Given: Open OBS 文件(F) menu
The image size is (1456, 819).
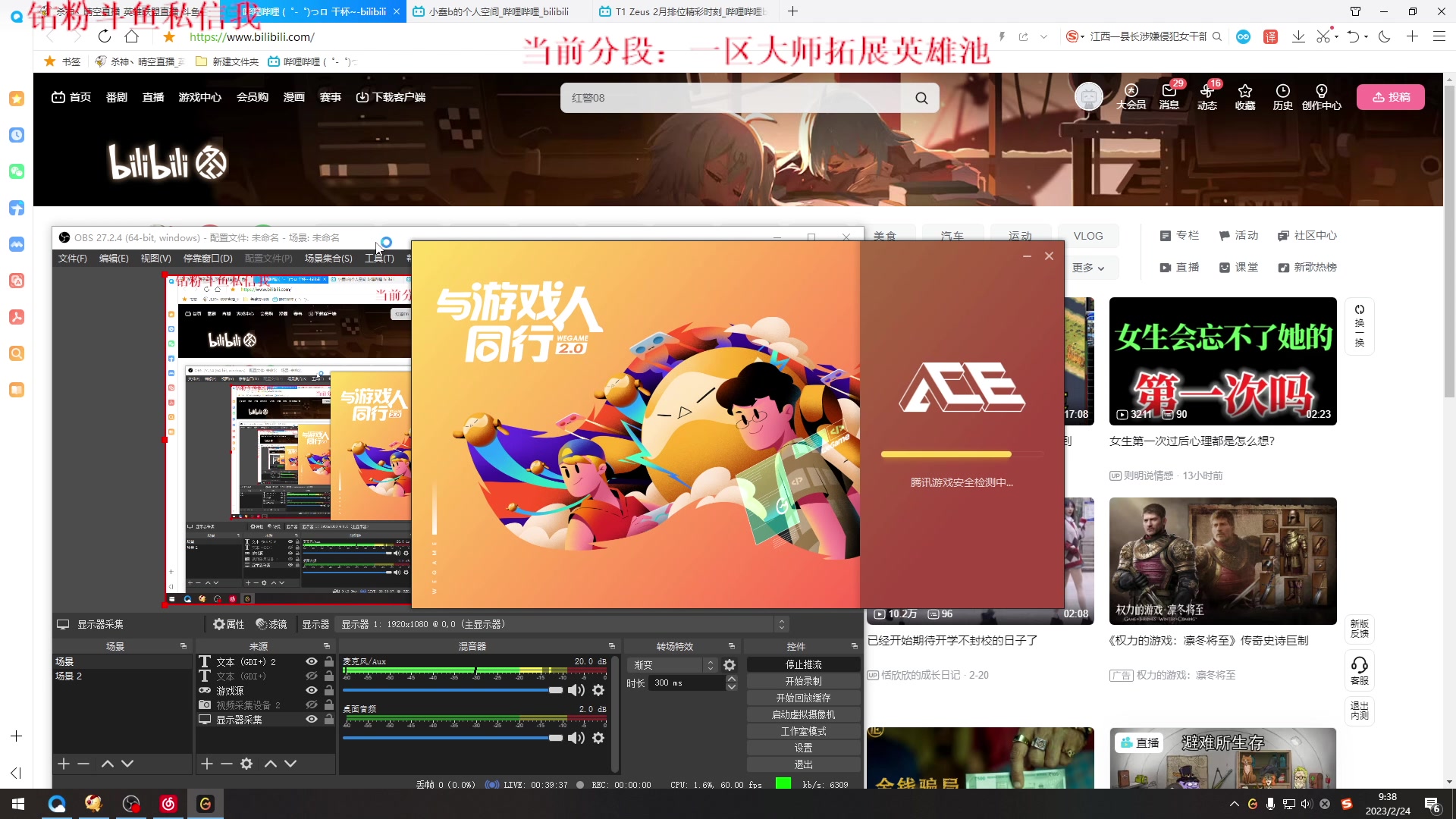Looking at the screenshot, I should [x=72, y=259].
